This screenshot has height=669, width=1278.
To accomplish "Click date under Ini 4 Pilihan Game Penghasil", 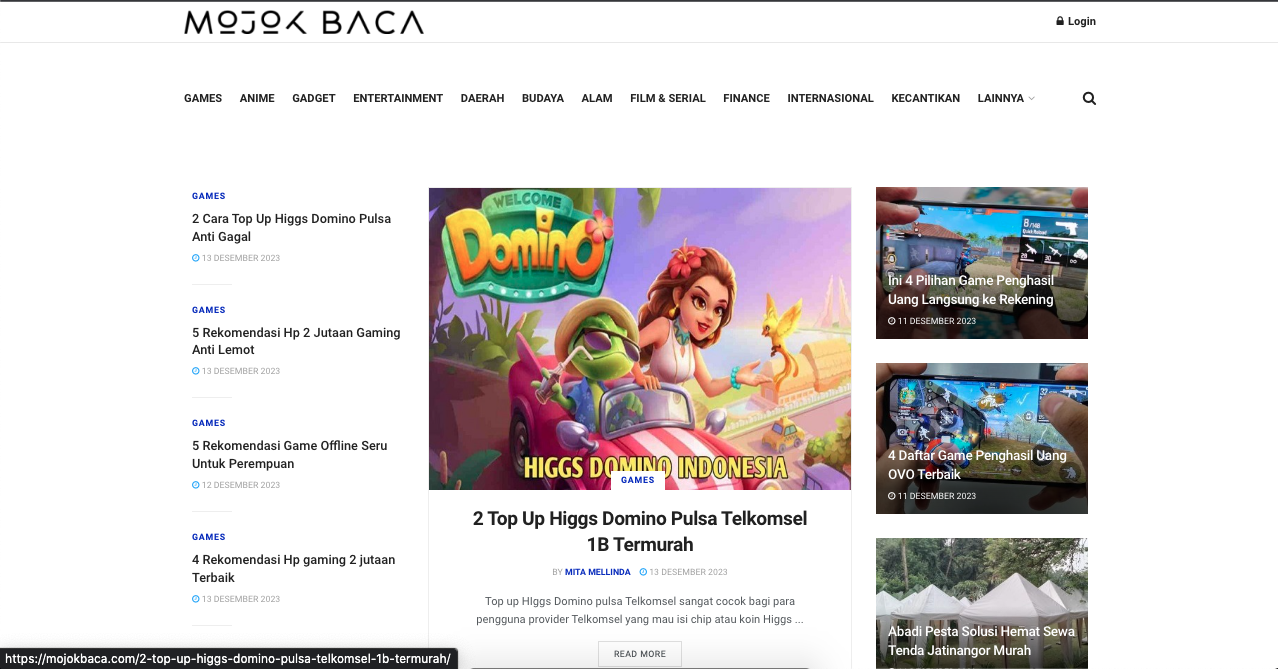I will (x=932, y=321).
